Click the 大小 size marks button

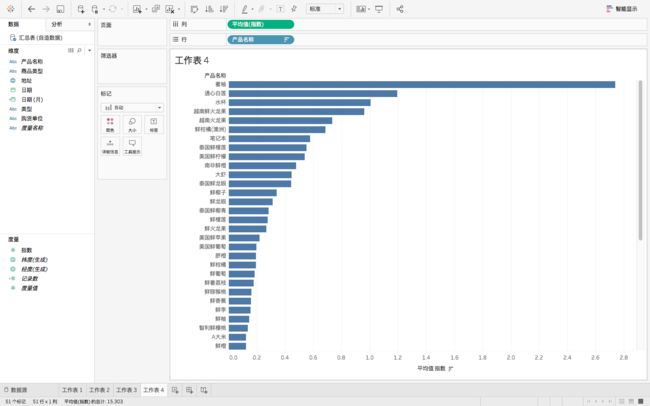click(132, 124)
